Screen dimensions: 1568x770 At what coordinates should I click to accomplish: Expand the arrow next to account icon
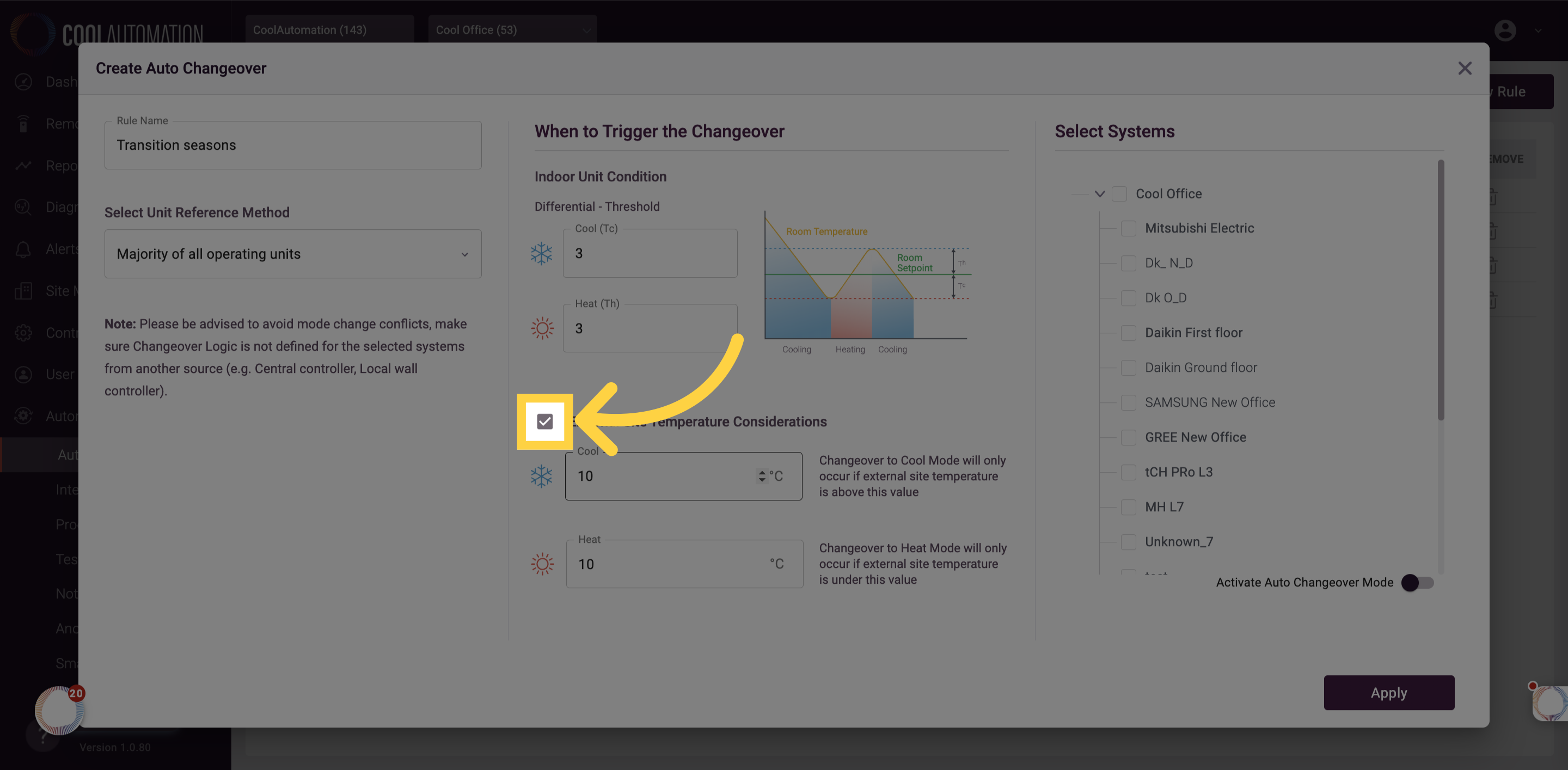point(1538,30)
